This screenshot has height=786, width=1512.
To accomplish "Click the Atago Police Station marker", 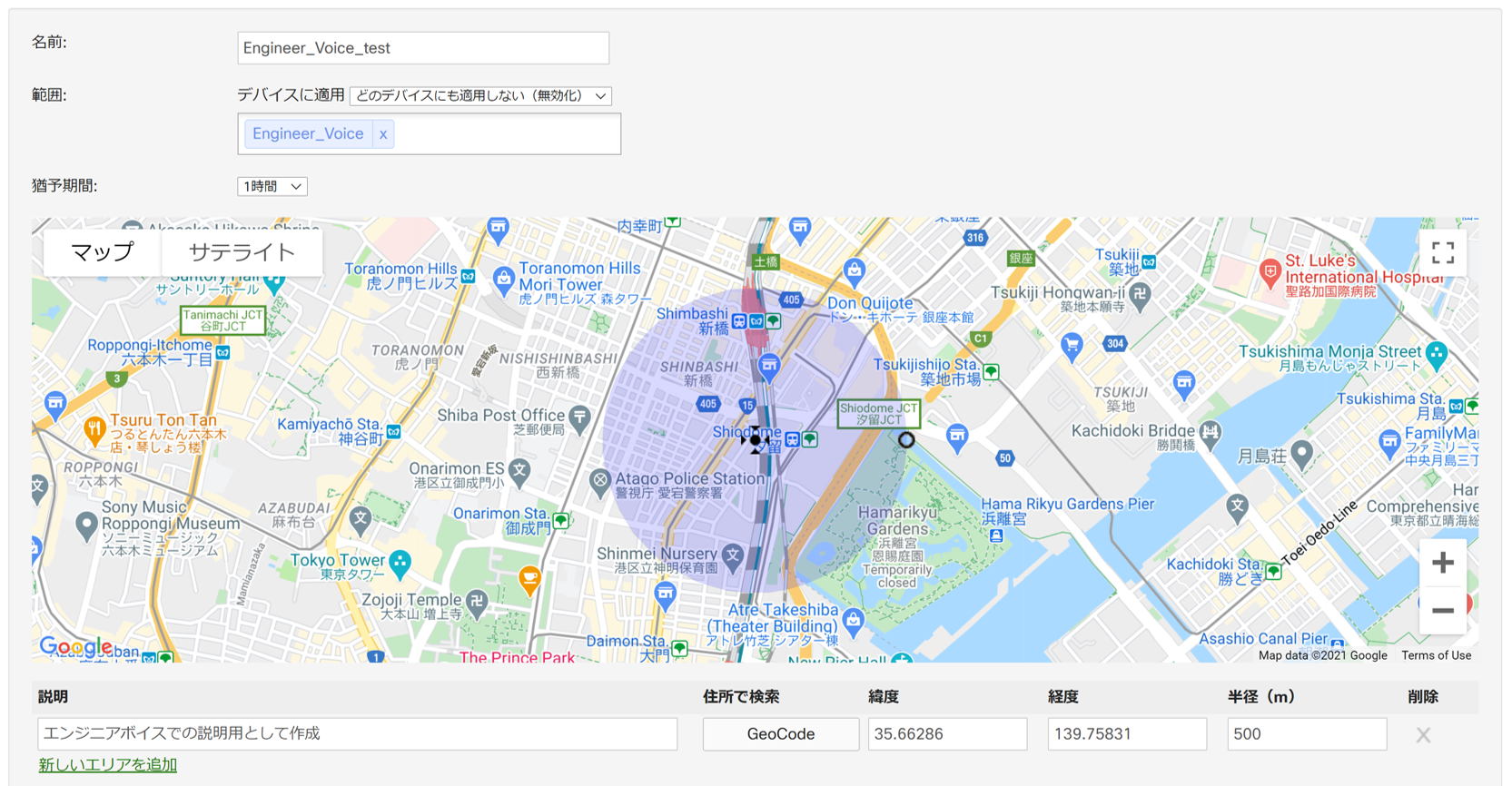I will tap(599, 481).
